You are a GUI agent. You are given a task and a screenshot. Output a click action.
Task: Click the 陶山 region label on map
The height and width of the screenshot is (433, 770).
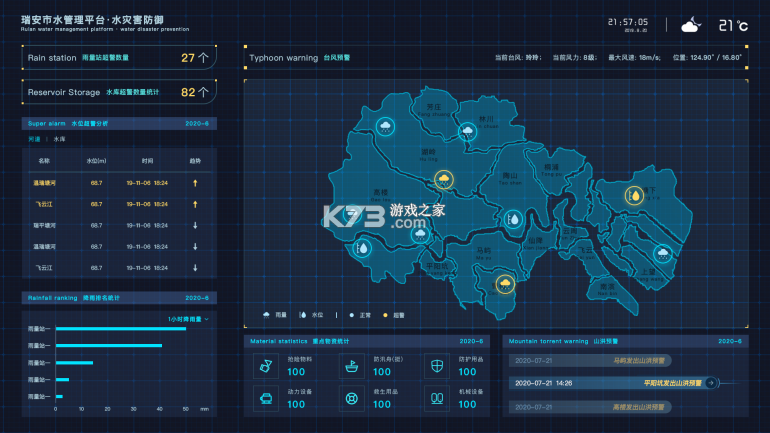pos(510,176)
